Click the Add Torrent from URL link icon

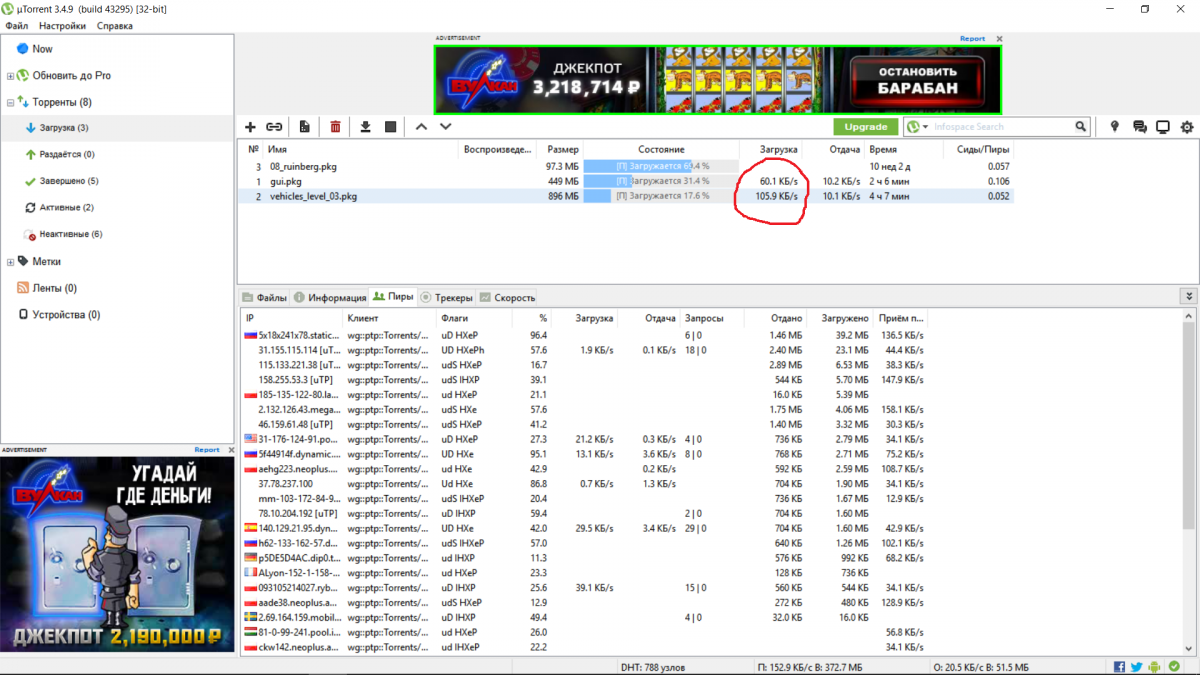(274, 127)
